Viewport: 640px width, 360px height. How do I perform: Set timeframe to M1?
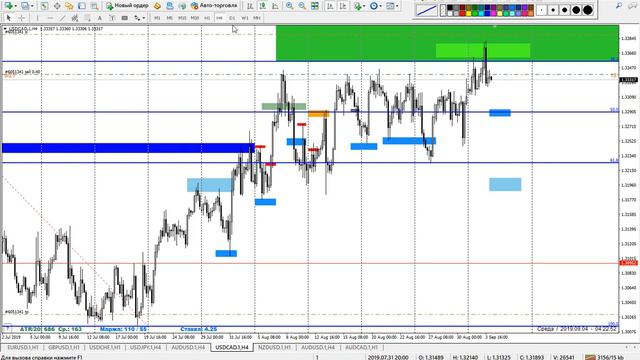[157, 18]
